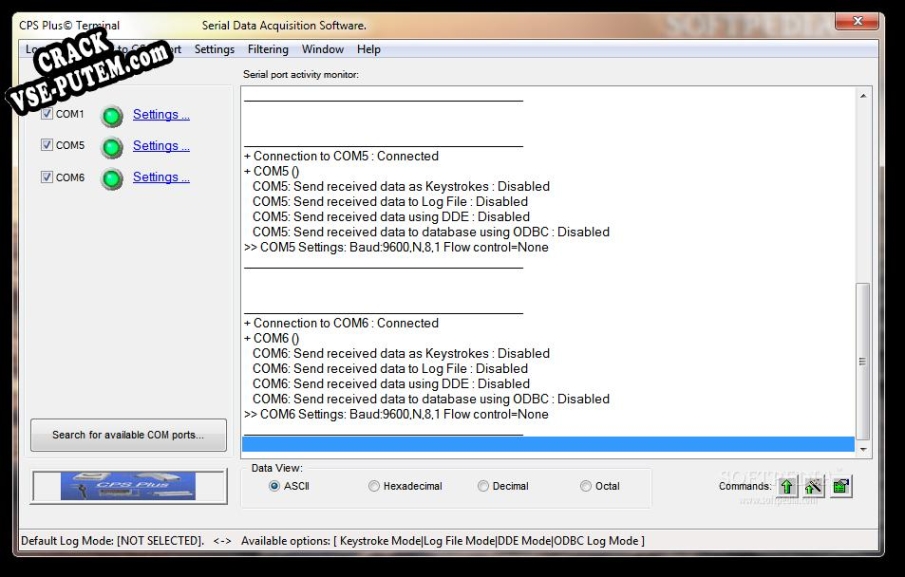Select 'COM5: Send received data to database using ODBC' line
The image size is (905, 577).
point(431,232)
